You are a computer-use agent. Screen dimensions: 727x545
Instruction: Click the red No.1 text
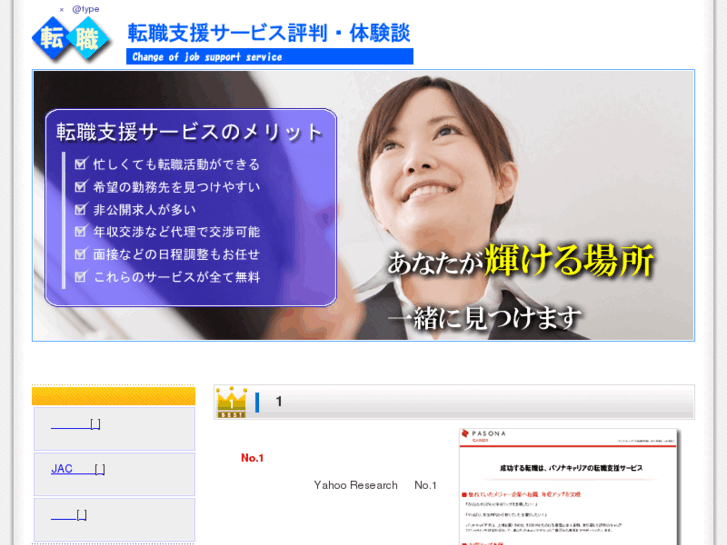tap(252, 458)
